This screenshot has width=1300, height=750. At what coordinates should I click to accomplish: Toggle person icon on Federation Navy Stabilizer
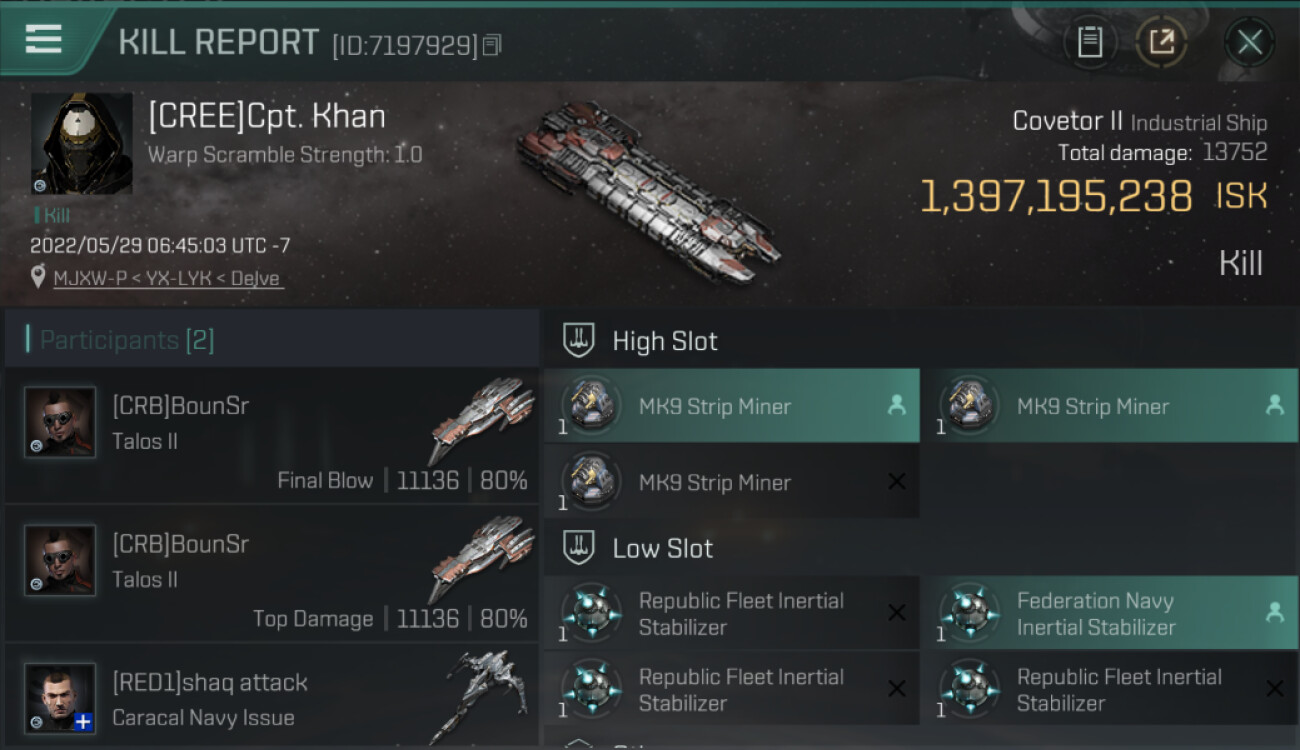[1274, 613]
